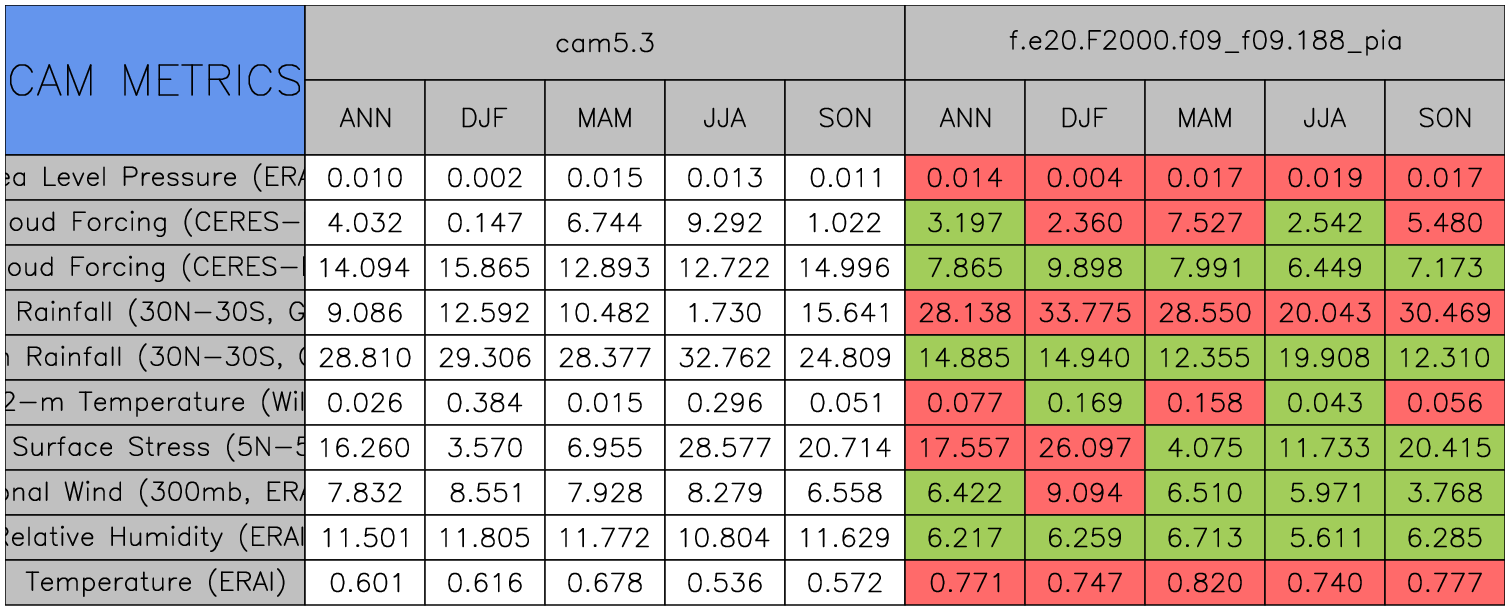Select the cell showing 28.577
1510x611 pixels.
[725, 447]
